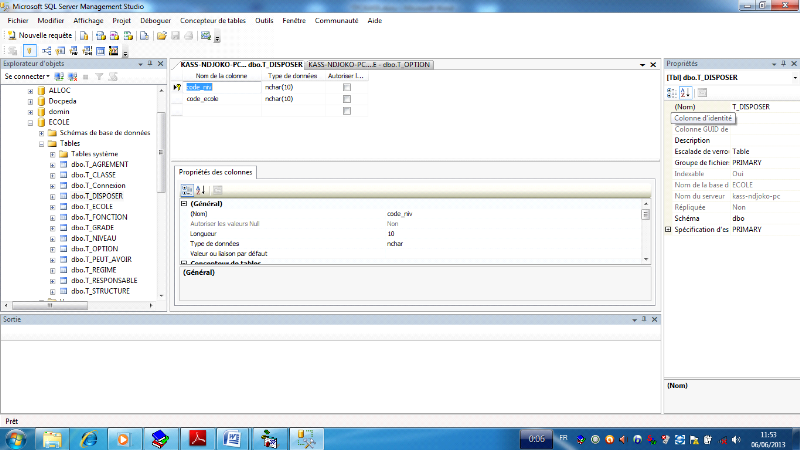Image resolution: width=800 pixels, height=450 pixels.
Task: Open the Fichier menu
Action: click(18, 20)
